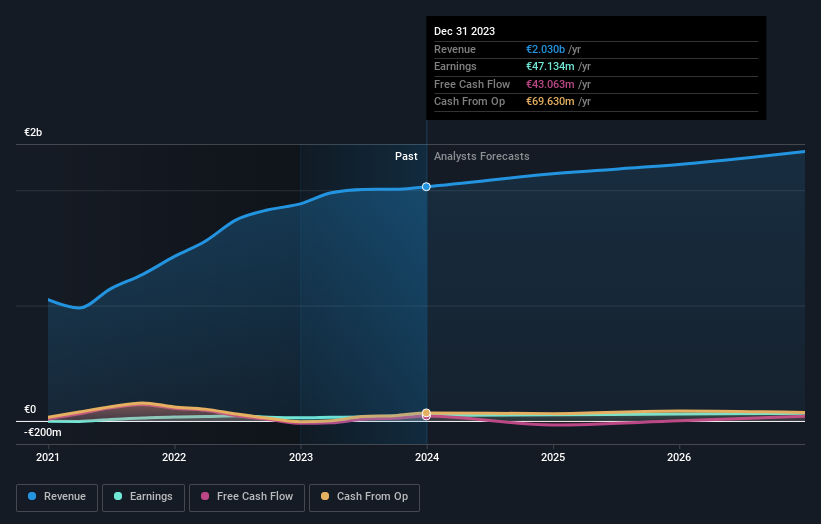
Task: Click the Revenue data point on the line
Action: [426, 187]
